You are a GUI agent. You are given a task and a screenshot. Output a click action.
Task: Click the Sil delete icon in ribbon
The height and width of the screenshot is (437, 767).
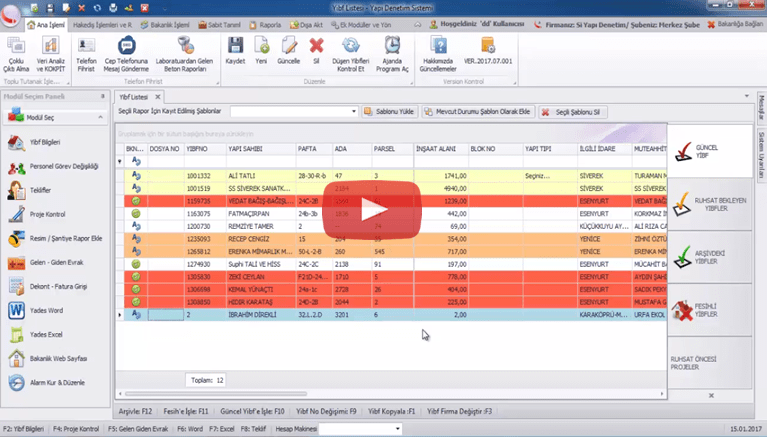pyautogui.click(x=316, y=50)
